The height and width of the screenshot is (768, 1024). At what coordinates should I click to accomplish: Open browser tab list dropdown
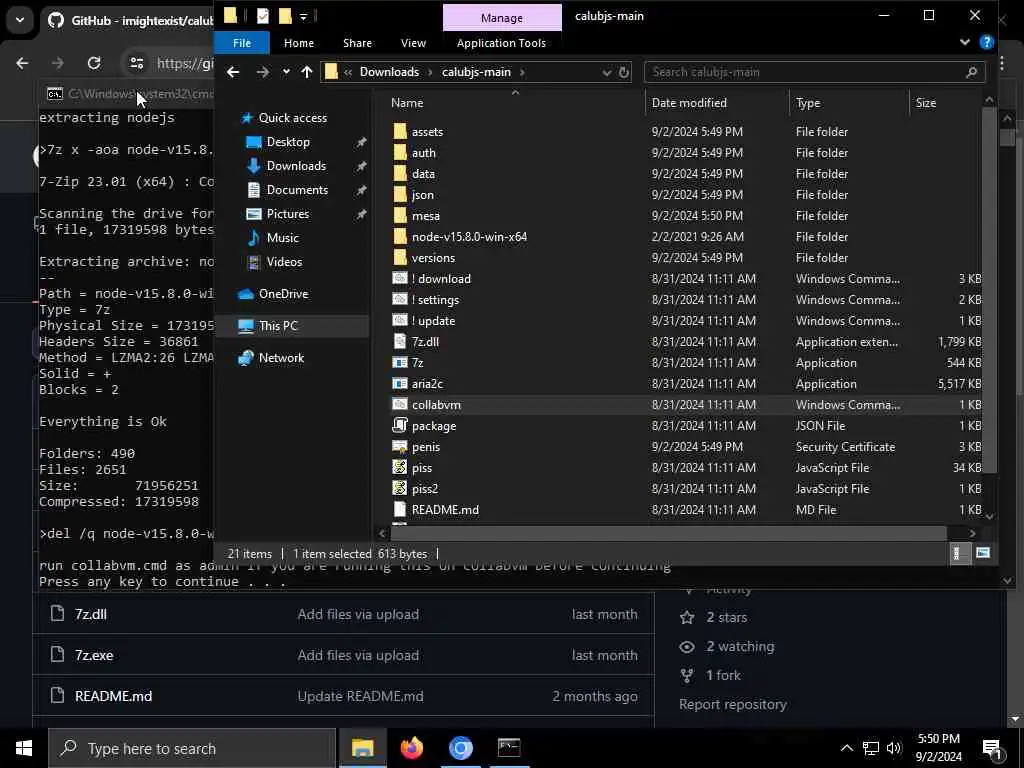coord(20,20)
